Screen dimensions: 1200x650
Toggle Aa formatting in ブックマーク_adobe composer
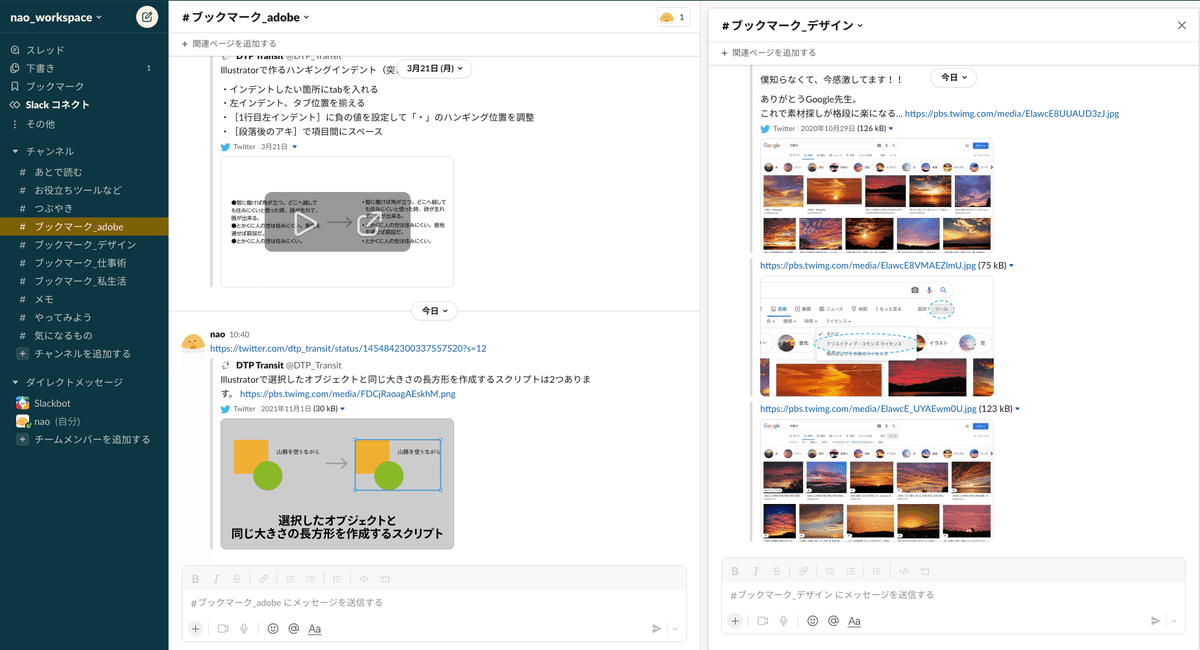[315, 629]
